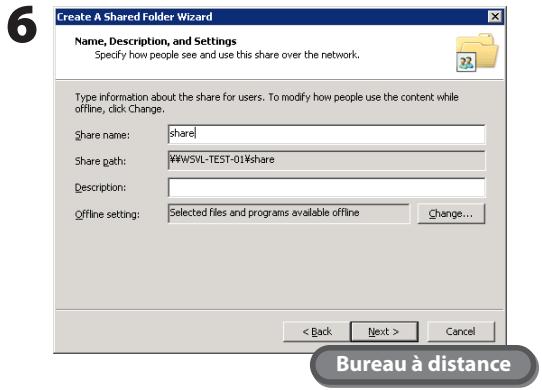Screen dimensions: 542x390
Task: Click the Offline setting label
Action: [107, 214]
